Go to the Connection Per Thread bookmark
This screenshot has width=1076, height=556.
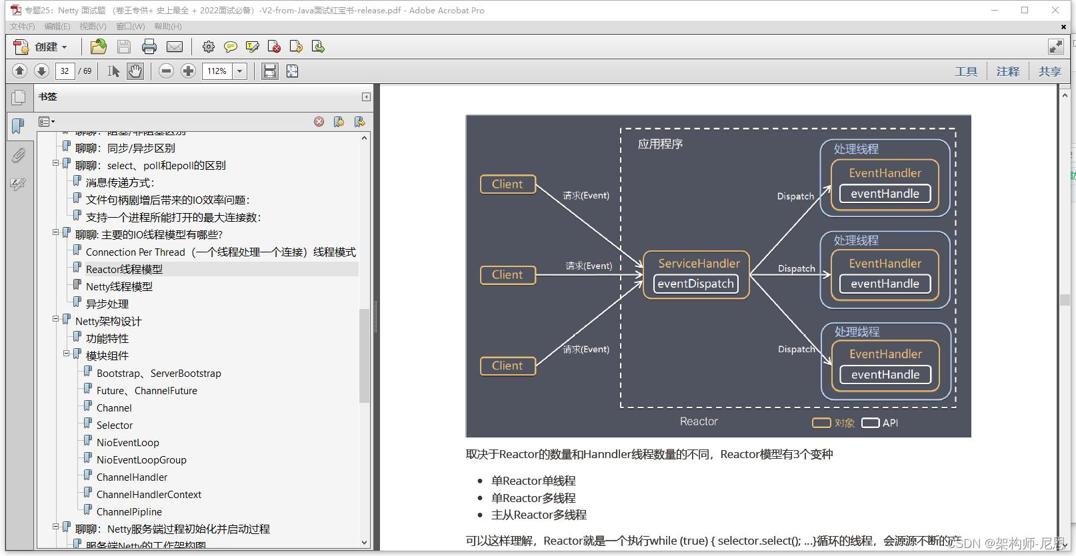point(220,252)
